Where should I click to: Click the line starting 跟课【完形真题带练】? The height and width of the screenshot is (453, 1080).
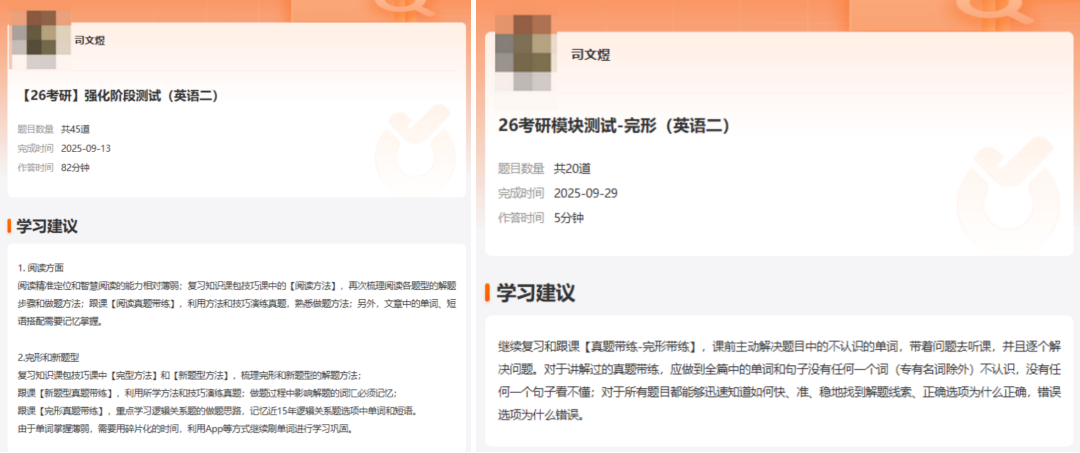pos(220,412)
